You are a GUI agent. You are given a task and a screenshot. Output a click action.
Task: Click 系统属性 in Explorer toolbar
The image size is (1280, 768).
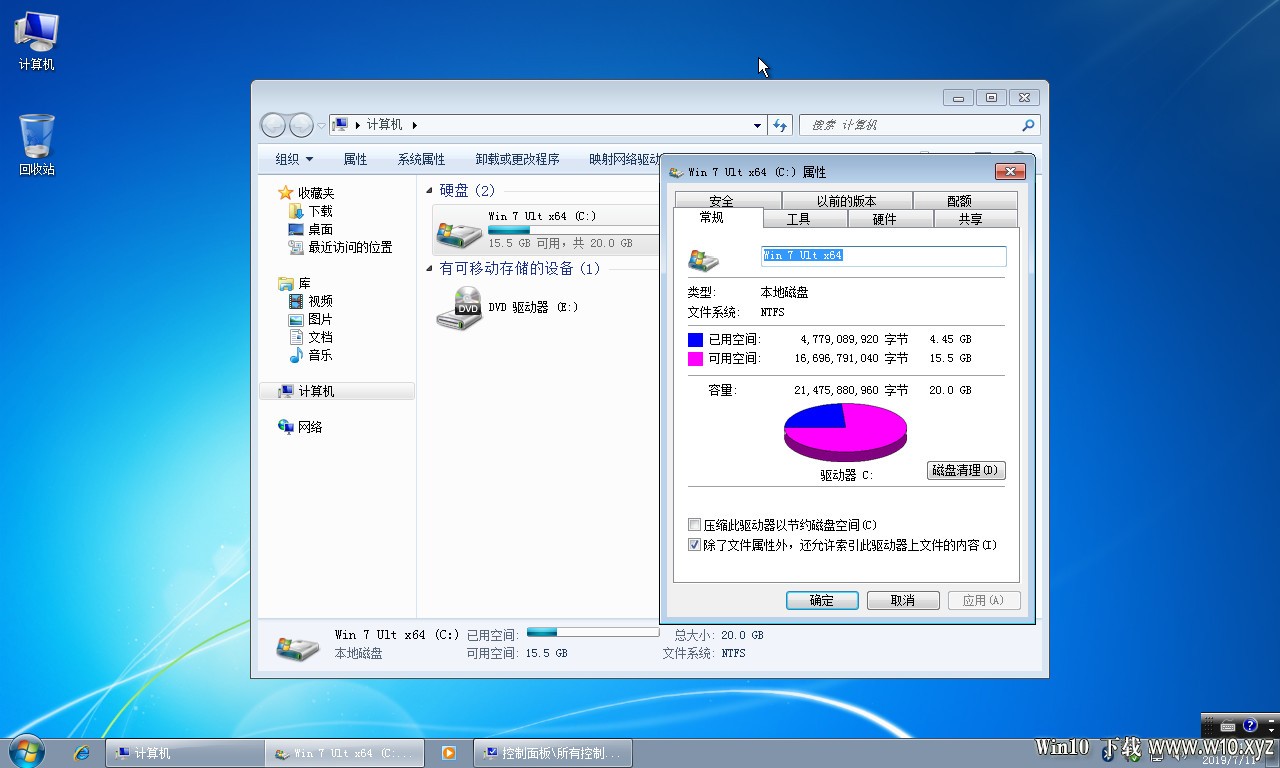[421, 159]
